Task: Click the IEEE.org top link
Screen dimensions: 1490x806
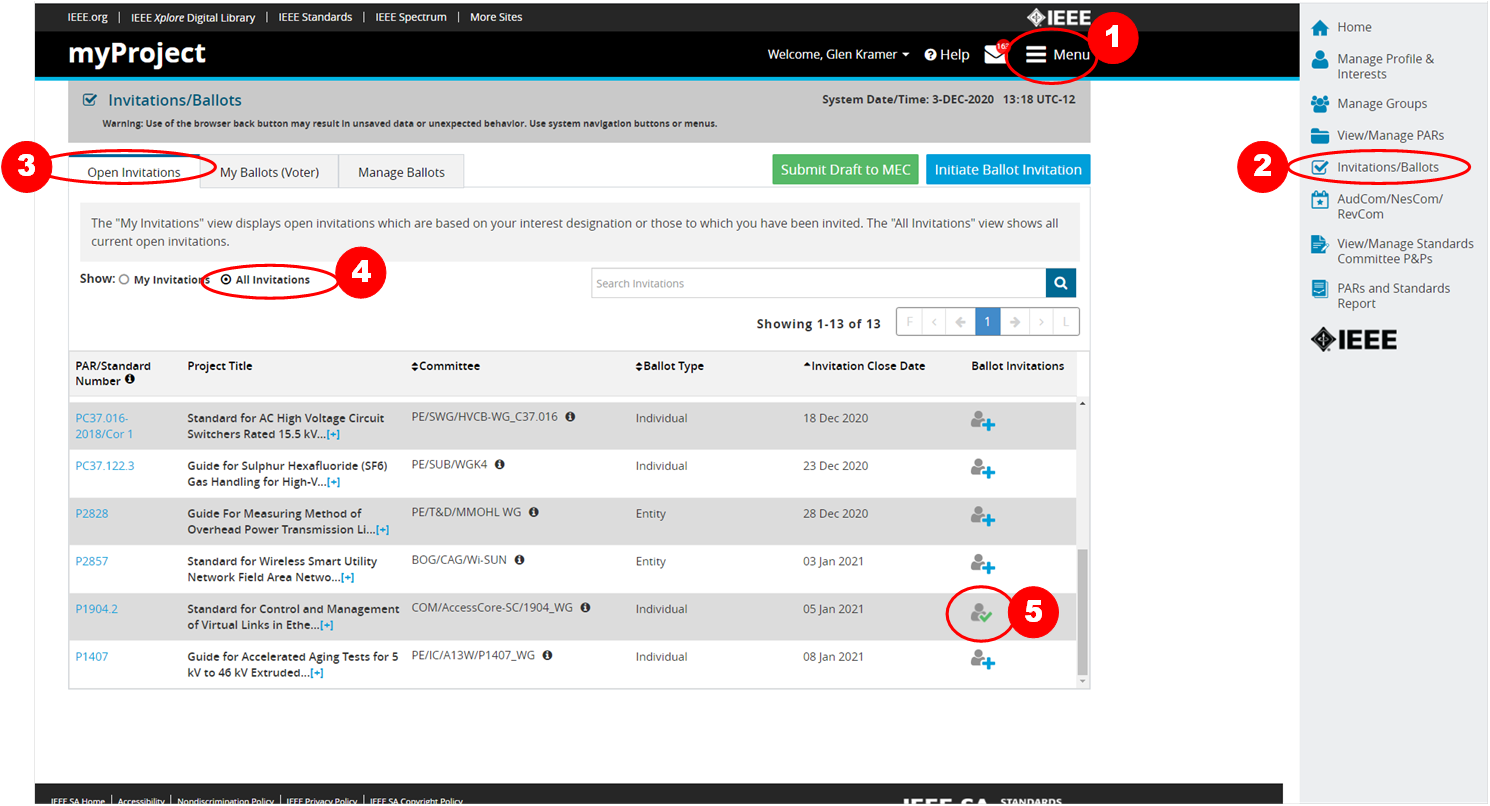Action: 88,17
